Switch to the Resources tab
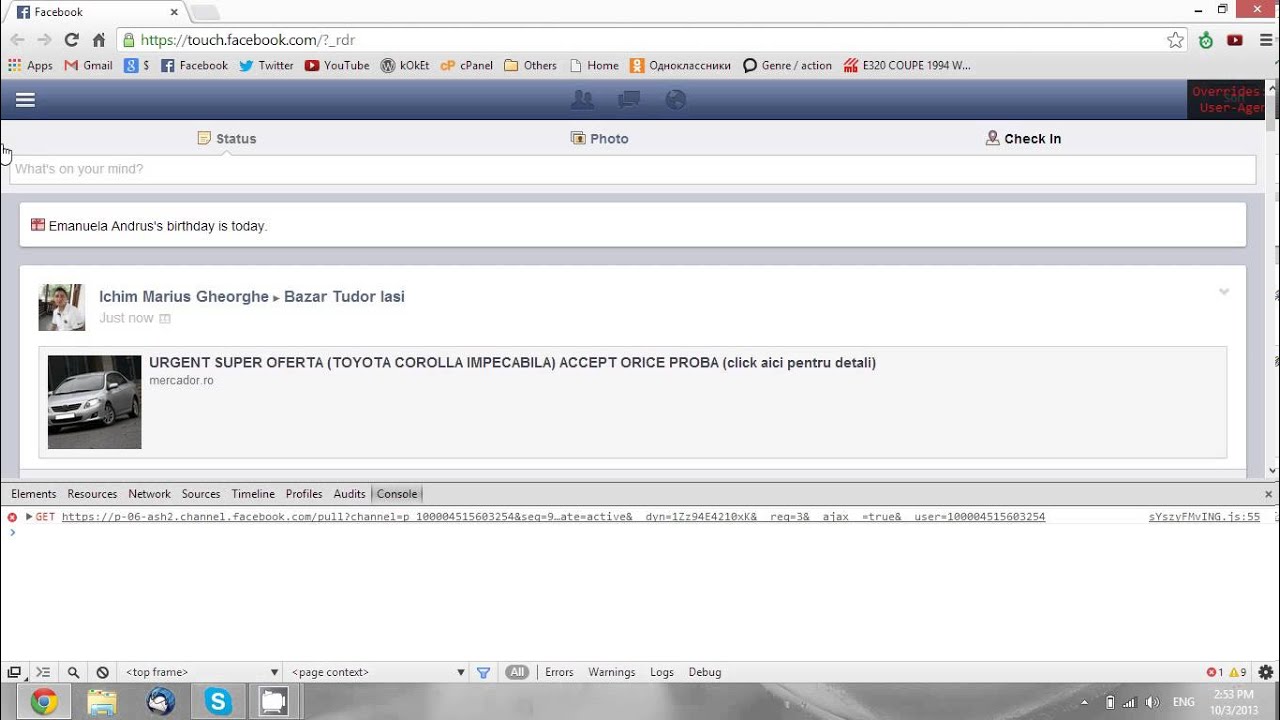Viewport: 1280px width, 720px height. 92,494
